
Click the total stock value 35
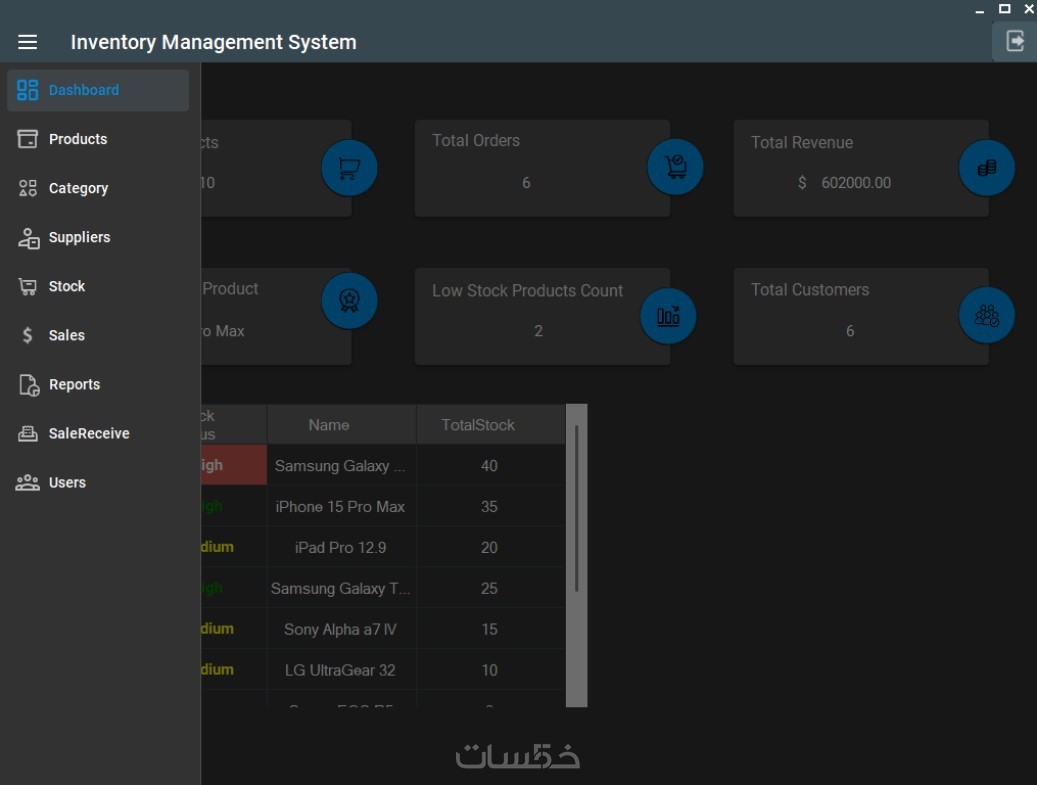point(489,507)
